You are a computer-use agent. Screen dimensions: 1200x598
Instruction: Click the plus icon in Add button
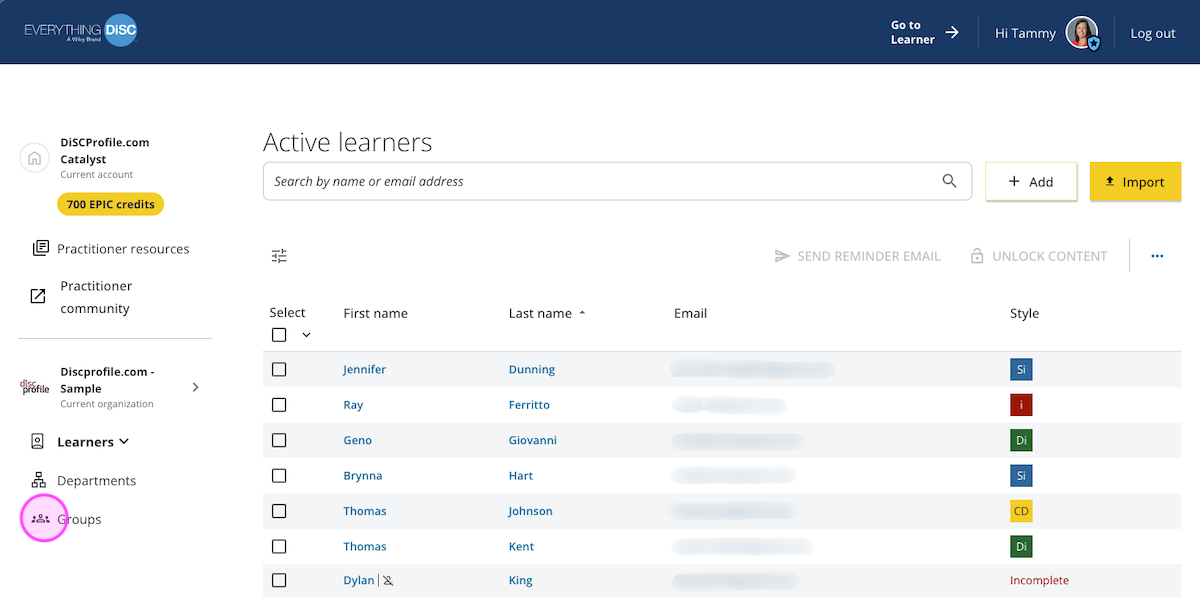click(1014, 181)
